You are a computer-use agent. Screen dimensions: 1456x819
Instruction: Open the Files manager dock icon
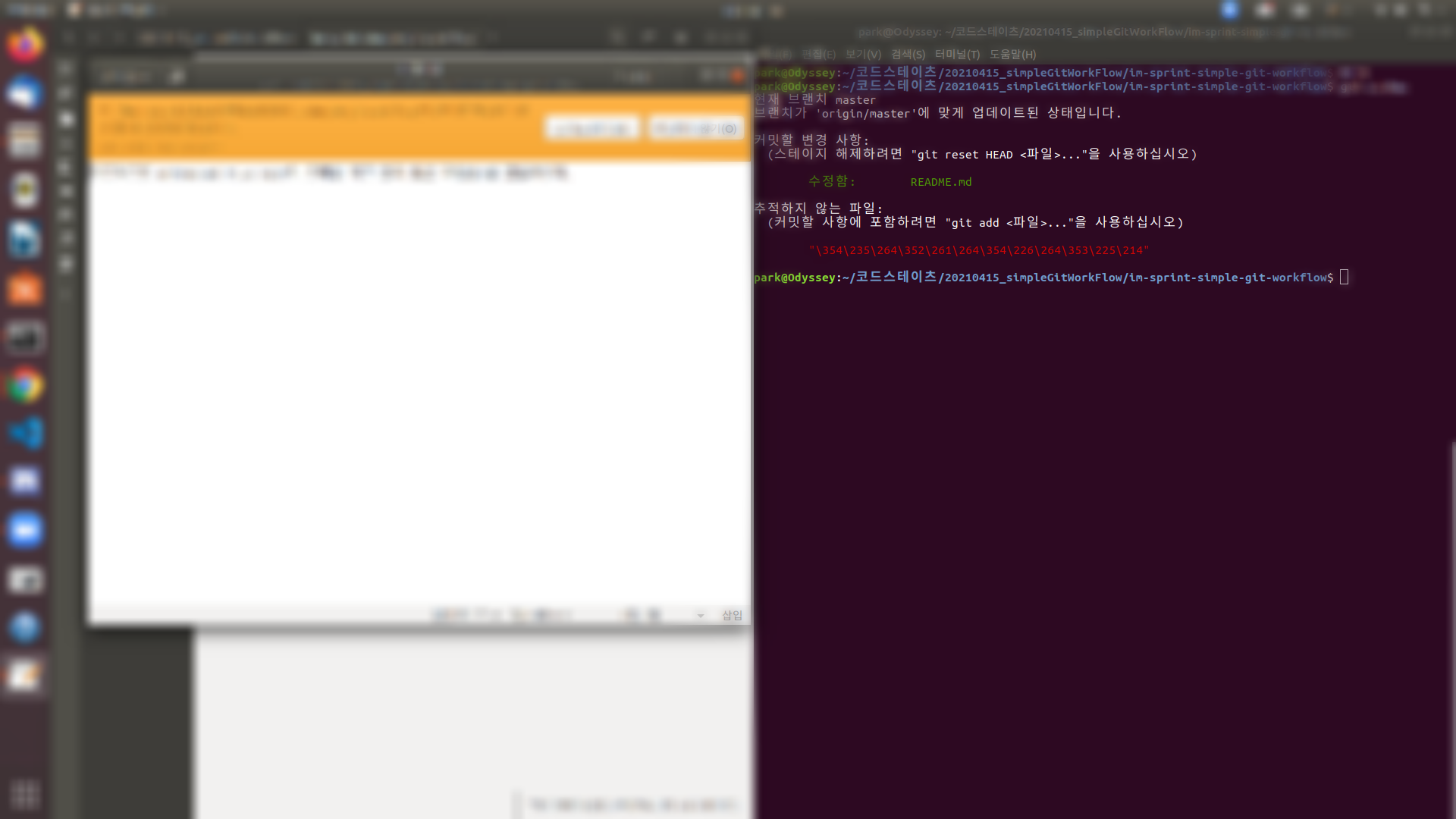point(25,142)
